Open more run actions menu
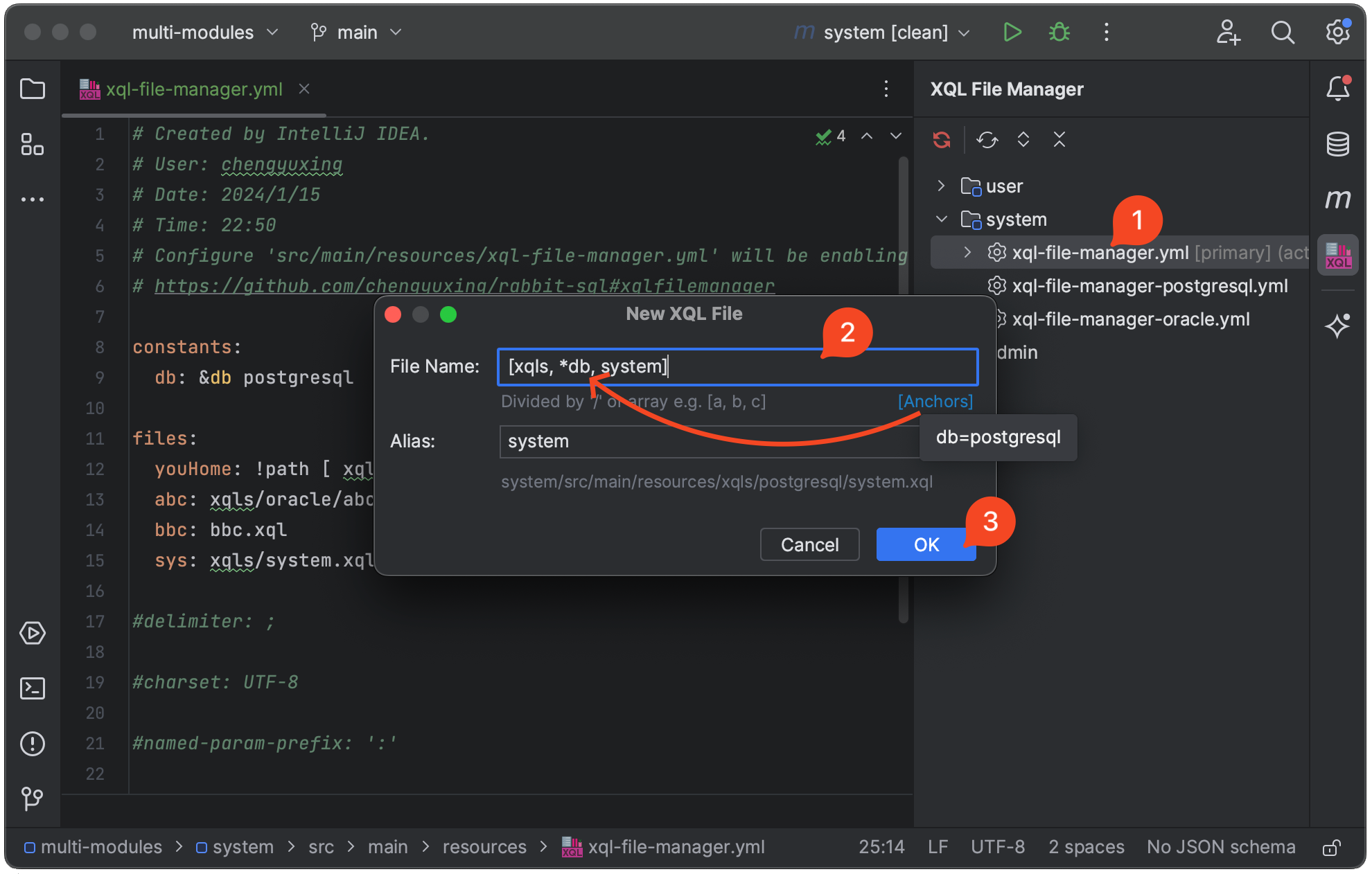 pyautogui.click(x=1107, y=32)
